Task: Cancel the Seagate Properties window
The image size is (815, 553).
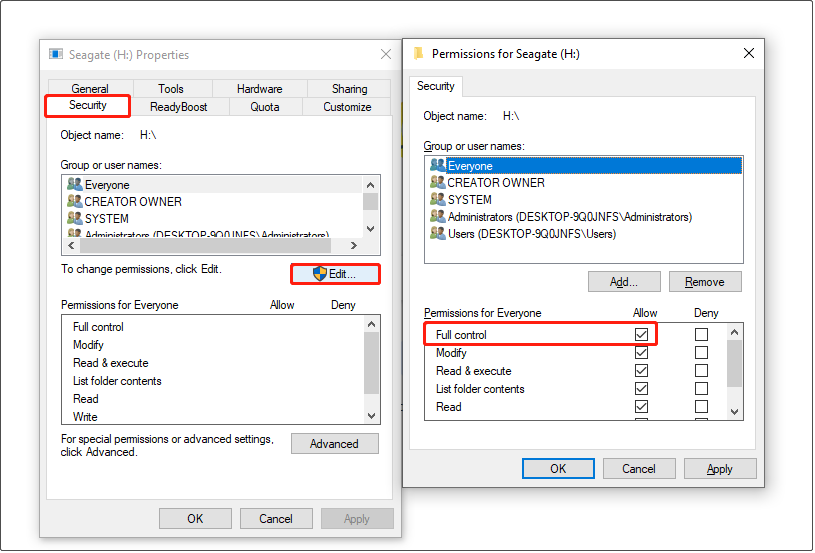Action: click(x=275, y=519)
